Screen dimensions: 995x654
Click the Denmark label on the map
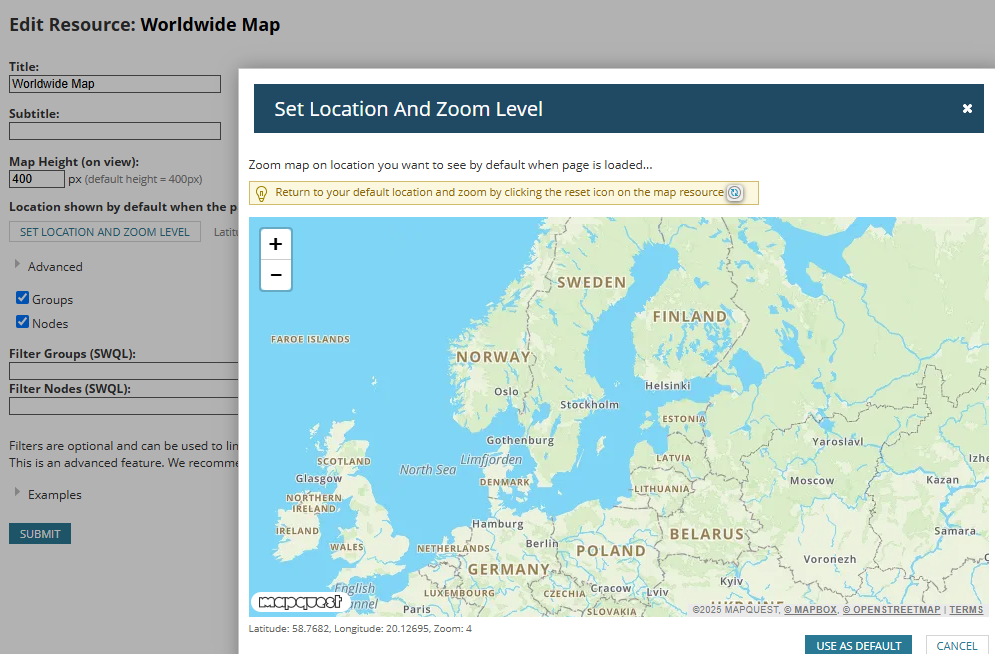tap(504, 482)
